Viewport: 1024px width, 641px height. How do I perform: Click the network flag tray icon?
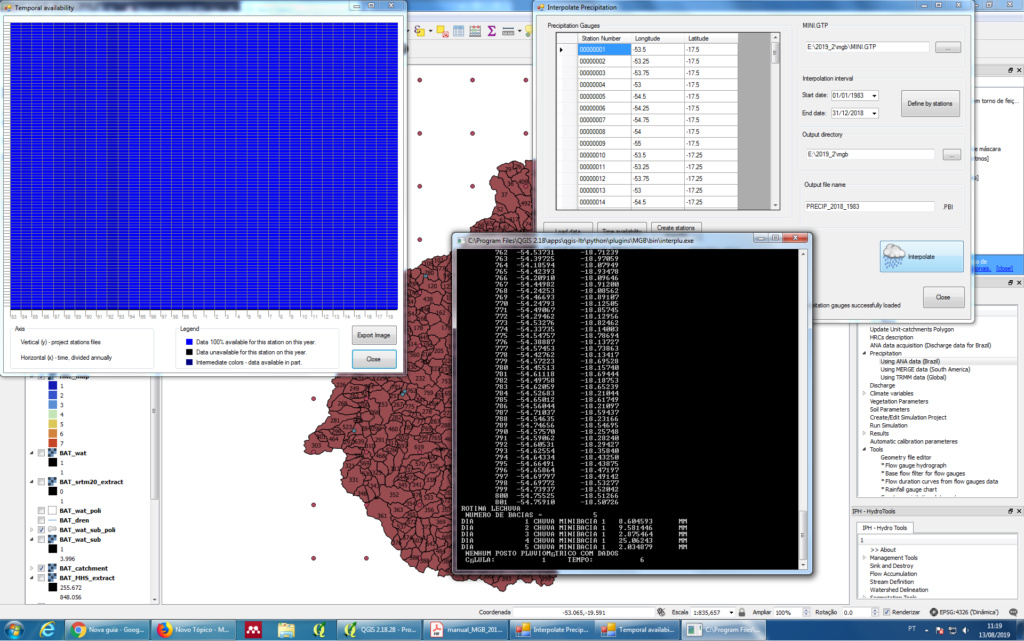940,630
